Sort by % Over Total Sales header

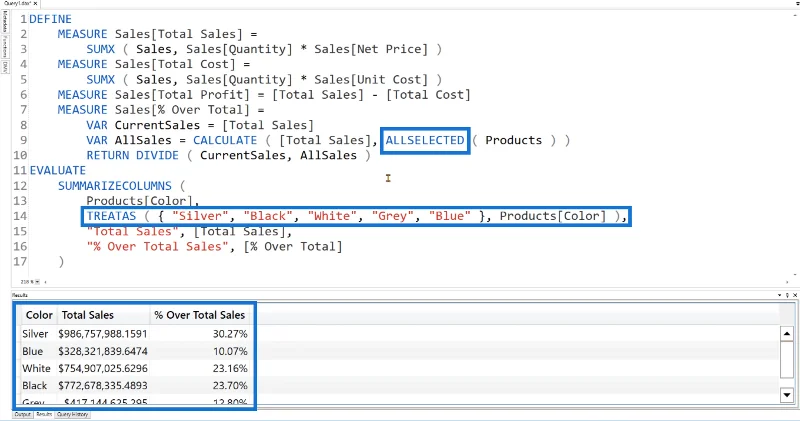coord(200,315)
